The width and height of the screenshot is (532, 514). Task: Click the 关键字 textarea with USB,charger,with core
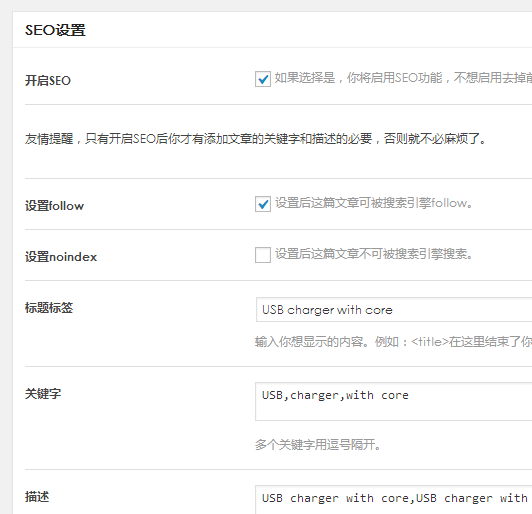click(394, 401)
